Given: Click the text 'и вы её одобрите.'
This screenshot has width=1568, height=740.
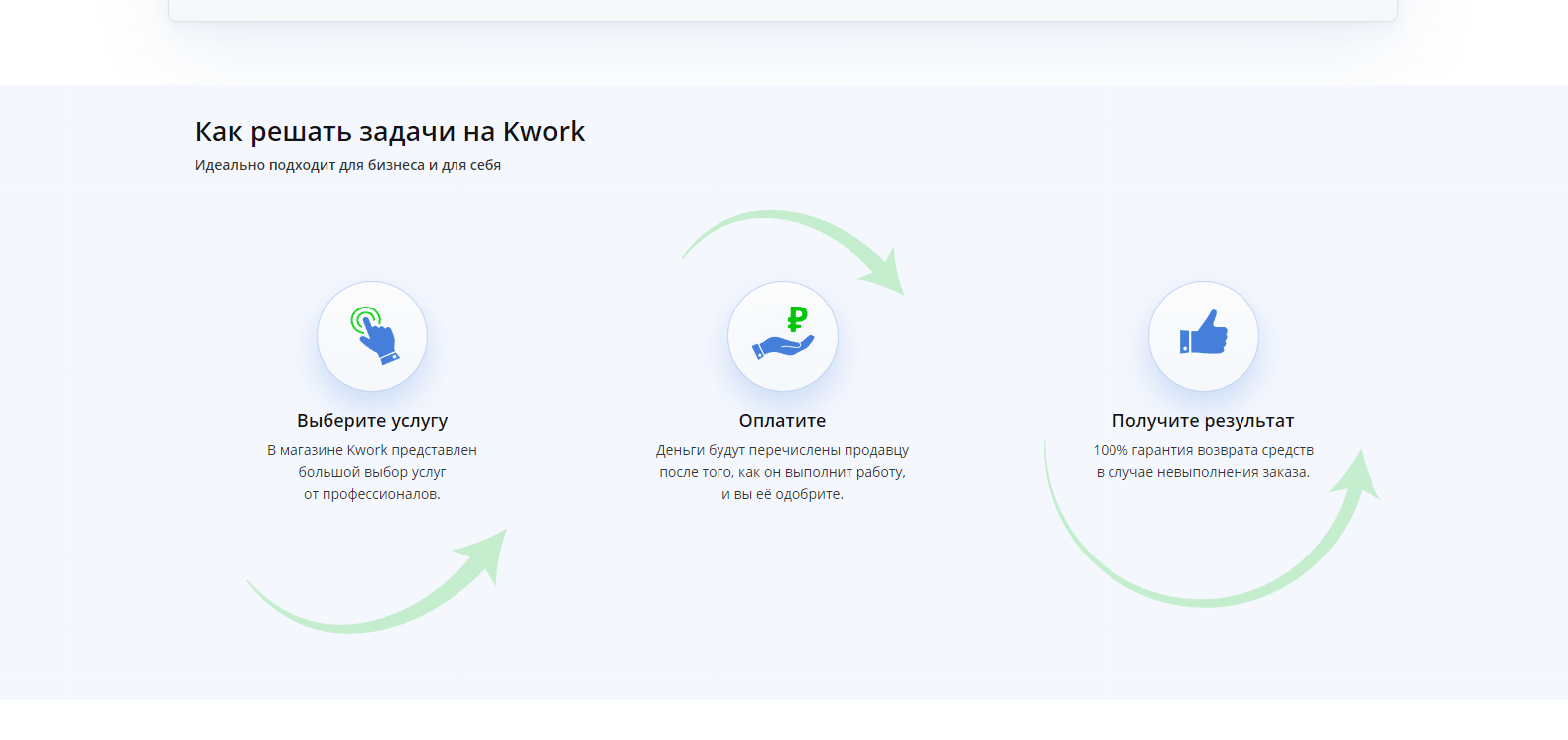Looking at the screenshot, I should [x=783, y=494].
